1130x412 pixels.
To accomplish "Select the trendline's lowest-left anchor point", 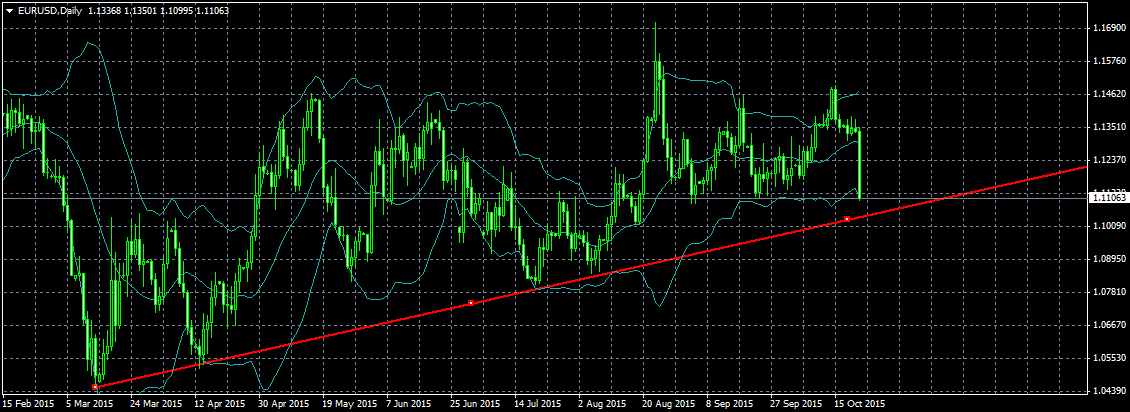I will point(95,387).
